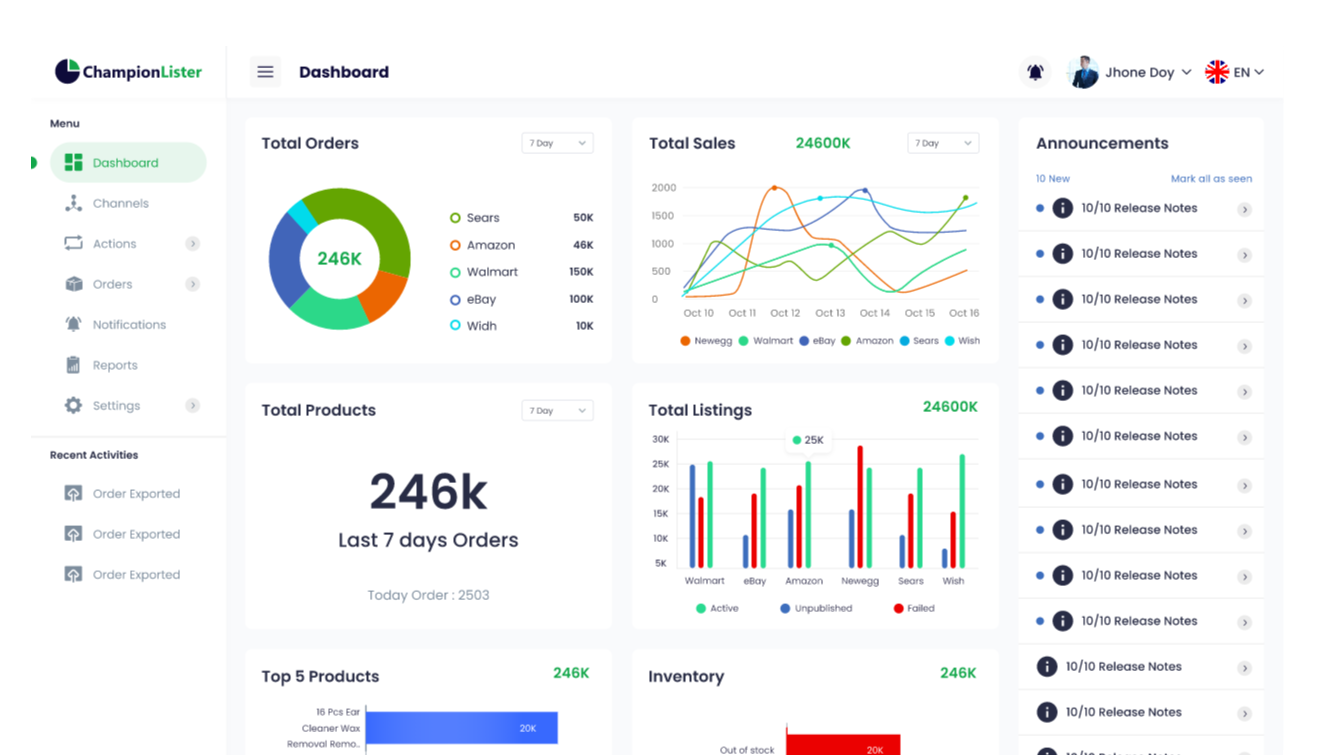Click the Amazon marker in Orders legend
This screenshot has width=1329, height=755.
(x=455, y=245)
